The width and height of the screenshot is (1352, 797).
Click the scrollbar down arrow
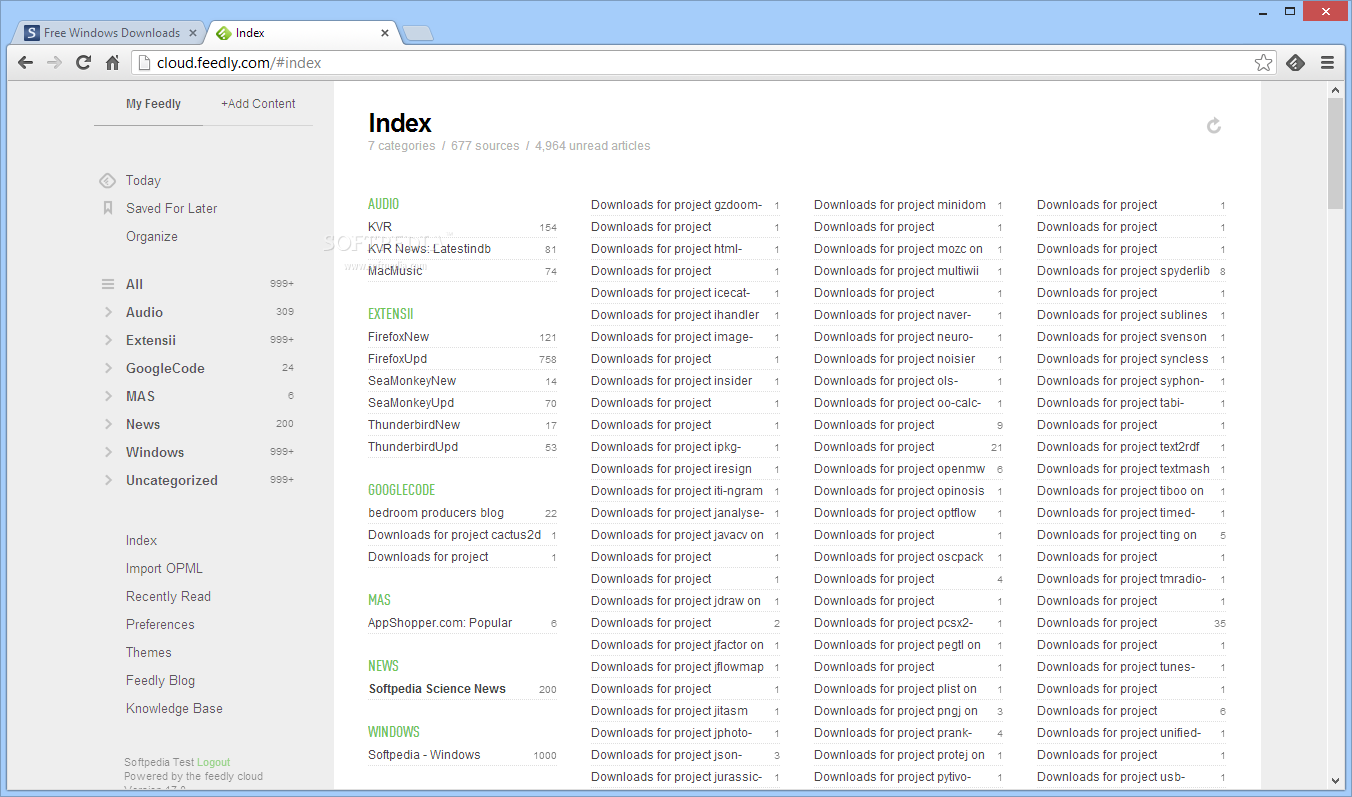tap(1335, 780)
